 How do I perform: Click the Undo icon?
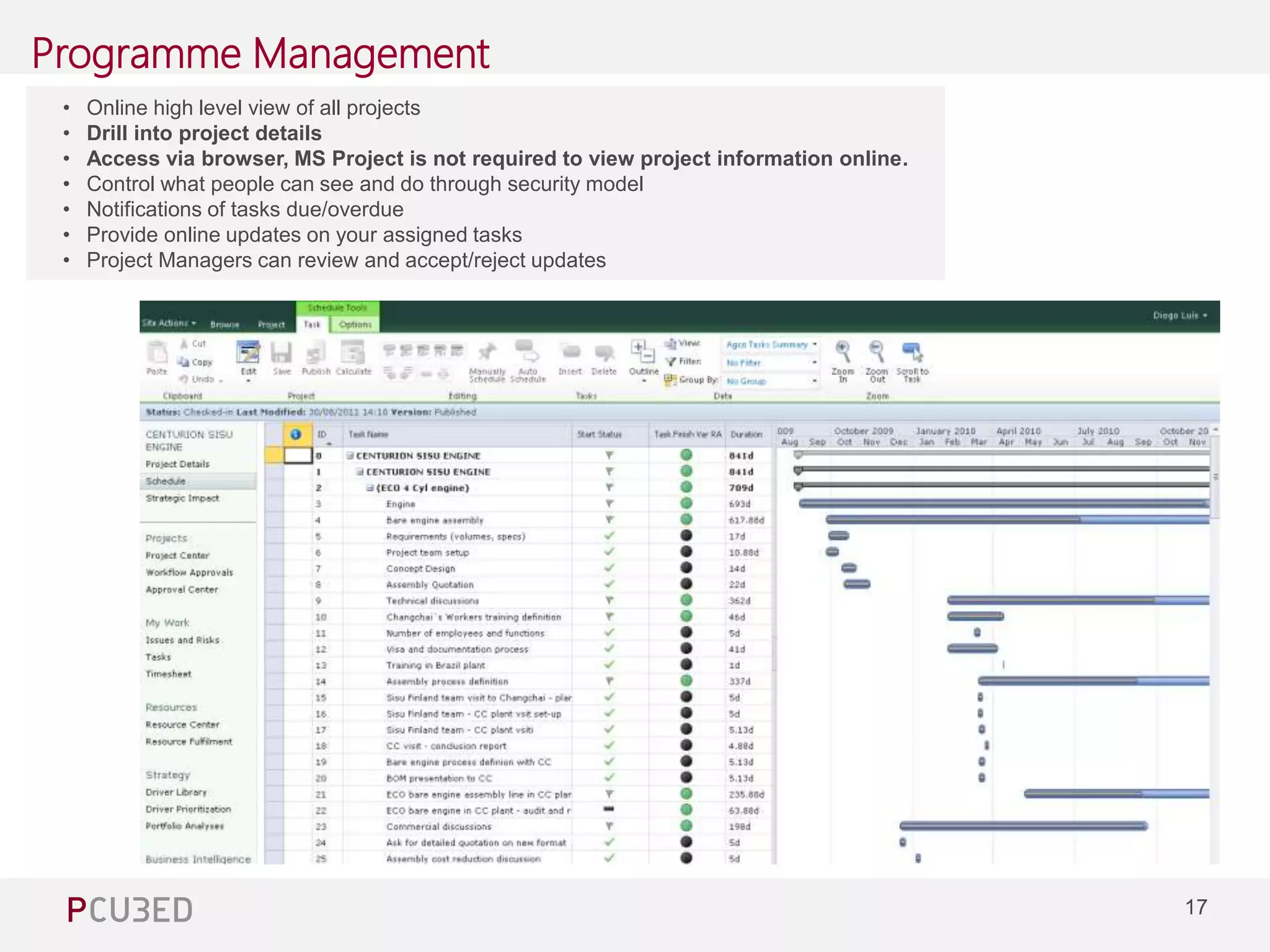184,379
